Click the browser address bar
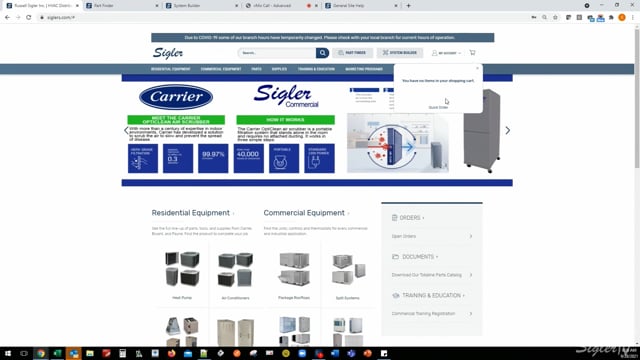Image resolution: width=640 pixels, height=360 pixels. pos(282,18)
